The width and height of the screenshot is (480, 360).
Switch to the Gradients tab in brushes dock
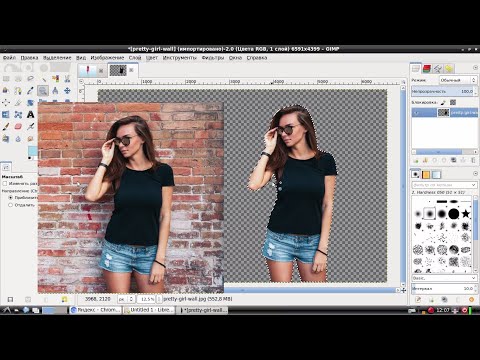coord(436,174)
